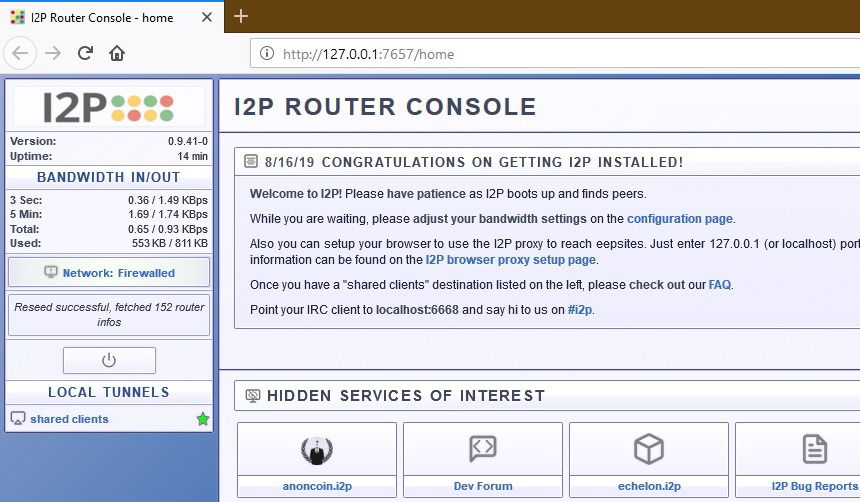Click the anoncoin.i2p link label
The height and width of the screenshot is (502, 860).
[317, 486]
